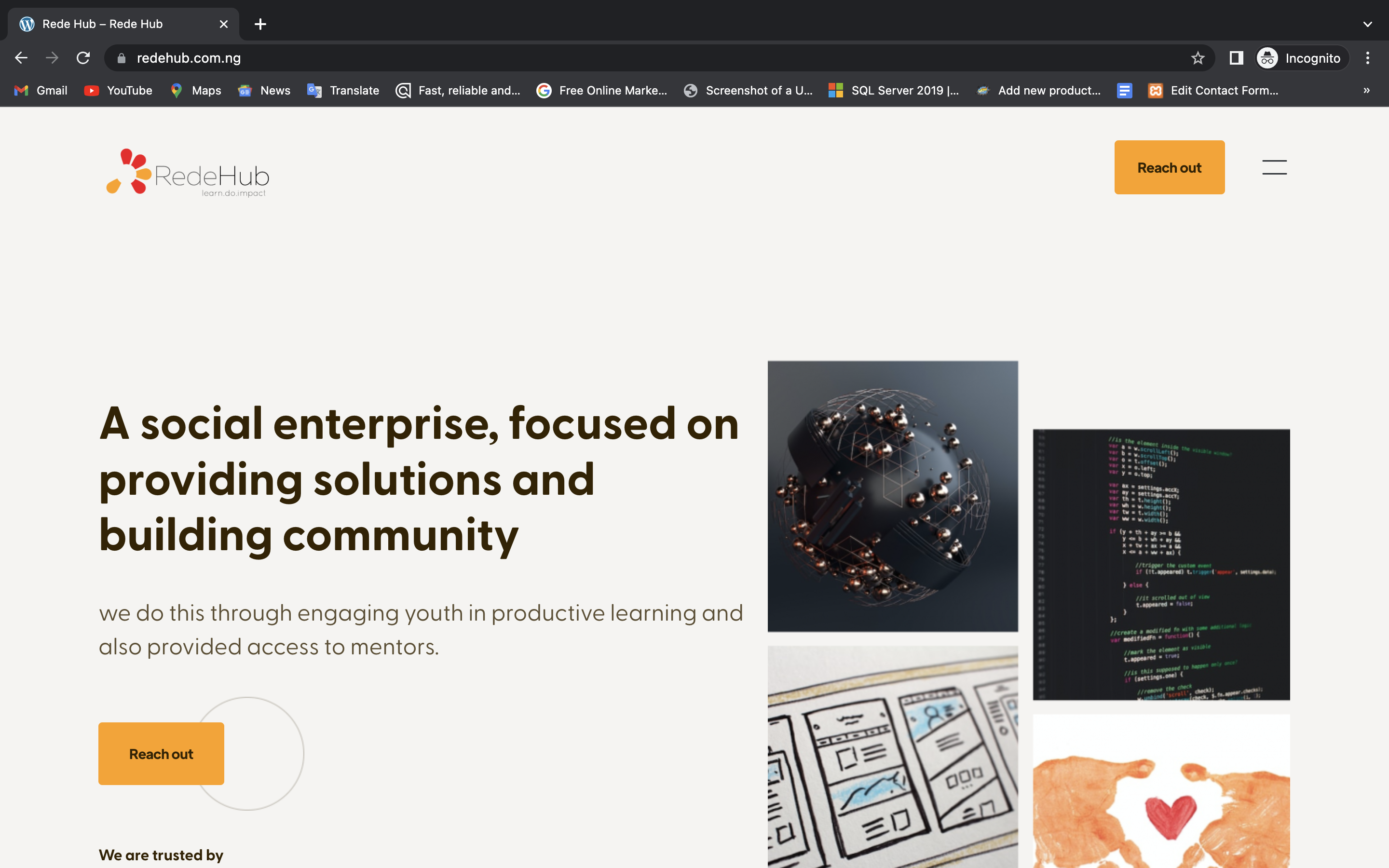Viewport: 1389px width, 868px height.
Task: Open the 'Fast, reliable and...' bookmark
Action: (458, 90)
